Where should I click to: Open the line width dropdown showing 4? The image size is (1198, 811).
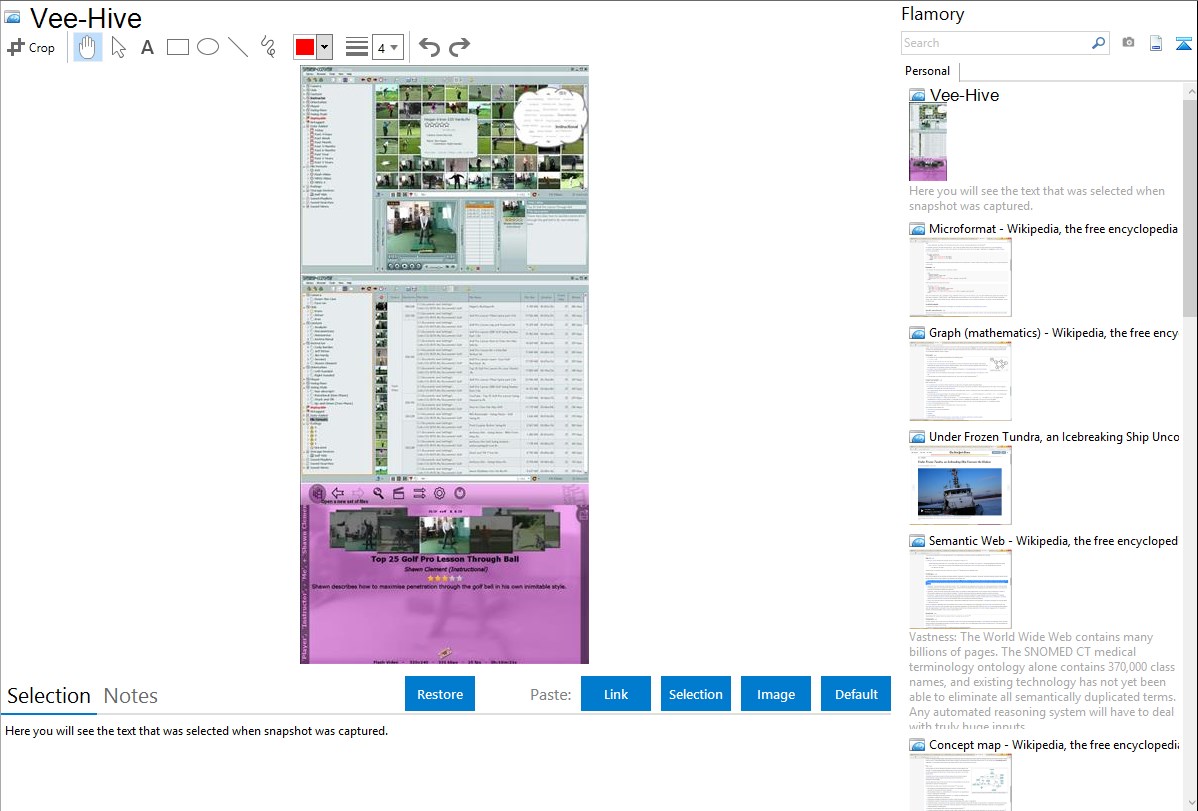pyautogui.click(x=387, y=47)
